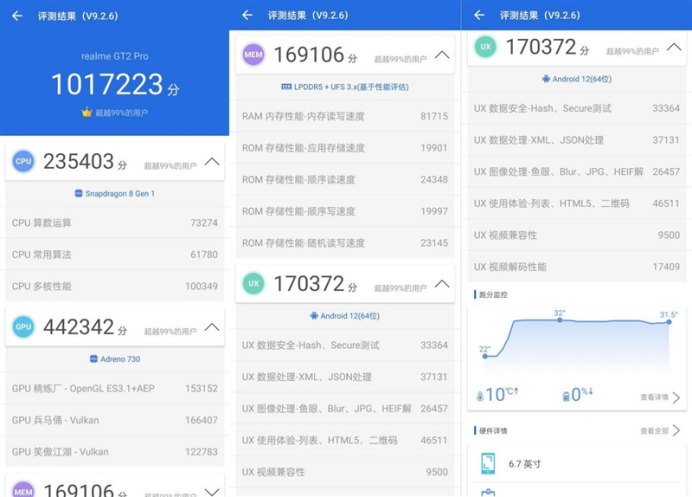Click the blue CPU badge icon
The width and height of the screenshot is (692, 497).
coord(23,162)
